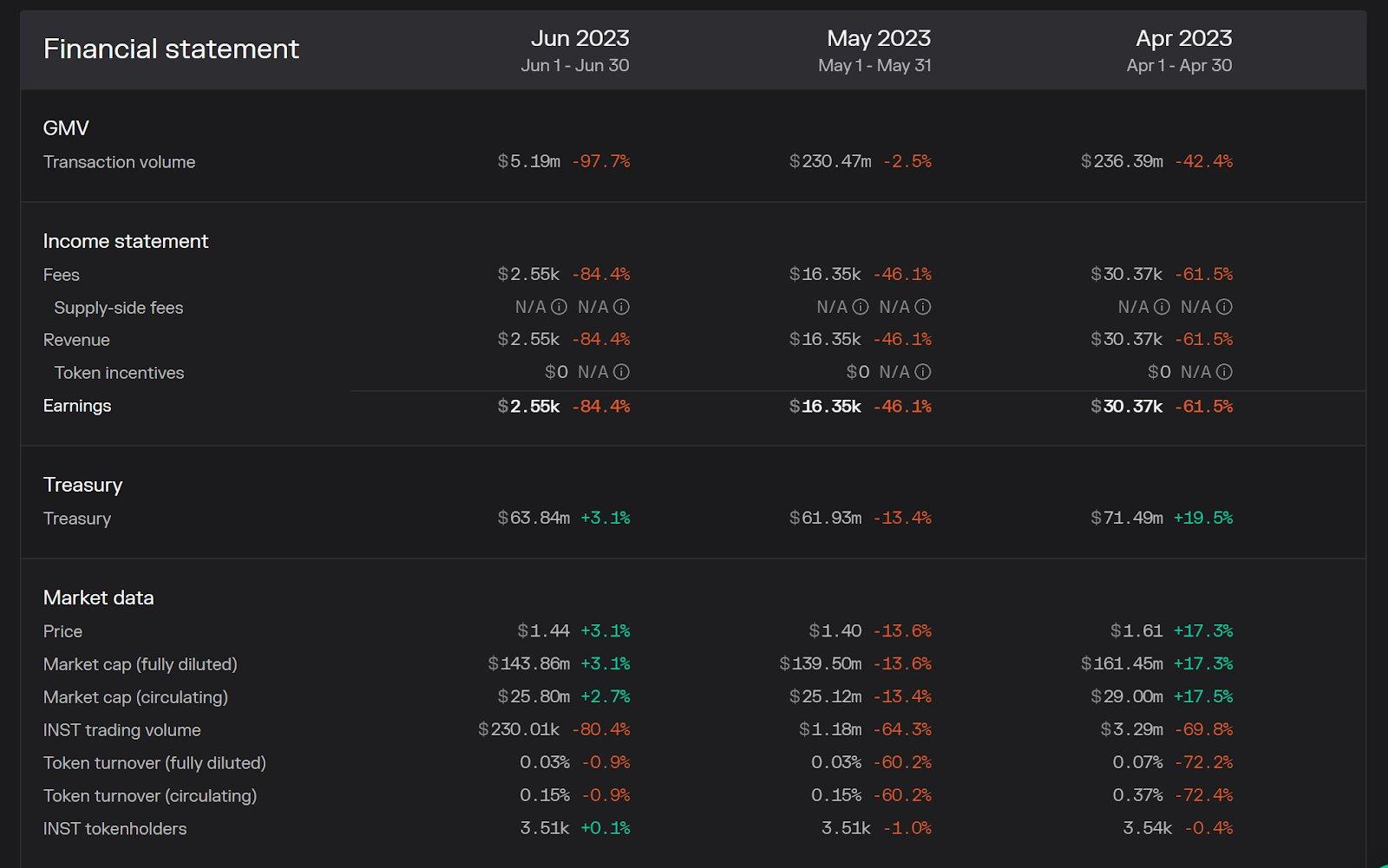The height and width of the screenshot is (868, 1388).
Task: Select the INST tokenholders row label
Action: click(x=115, y=829)
